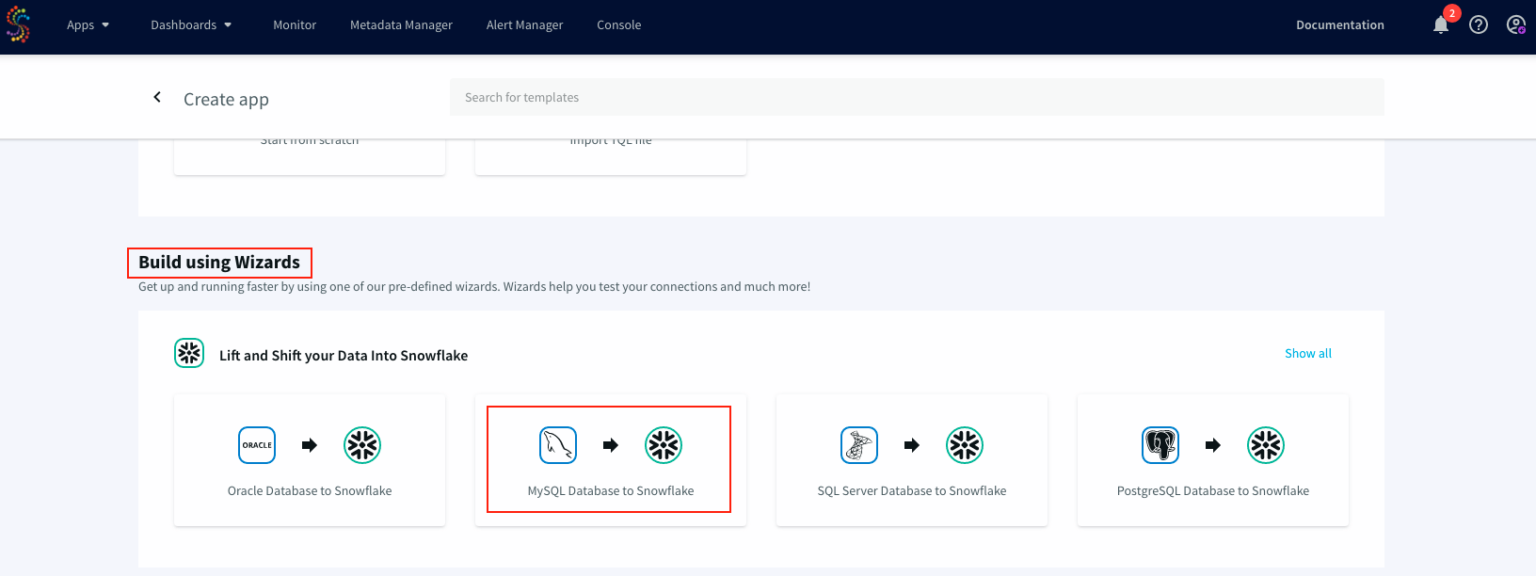Go to Metadata Manager
The width and height of the screenshot is (1536, 576).
point(401,25)
